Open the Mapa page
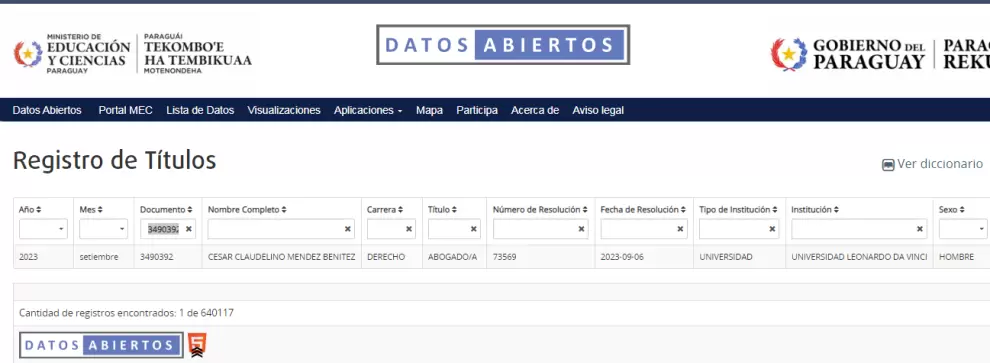Screen dimensions: 990x363 coord(429,110)
